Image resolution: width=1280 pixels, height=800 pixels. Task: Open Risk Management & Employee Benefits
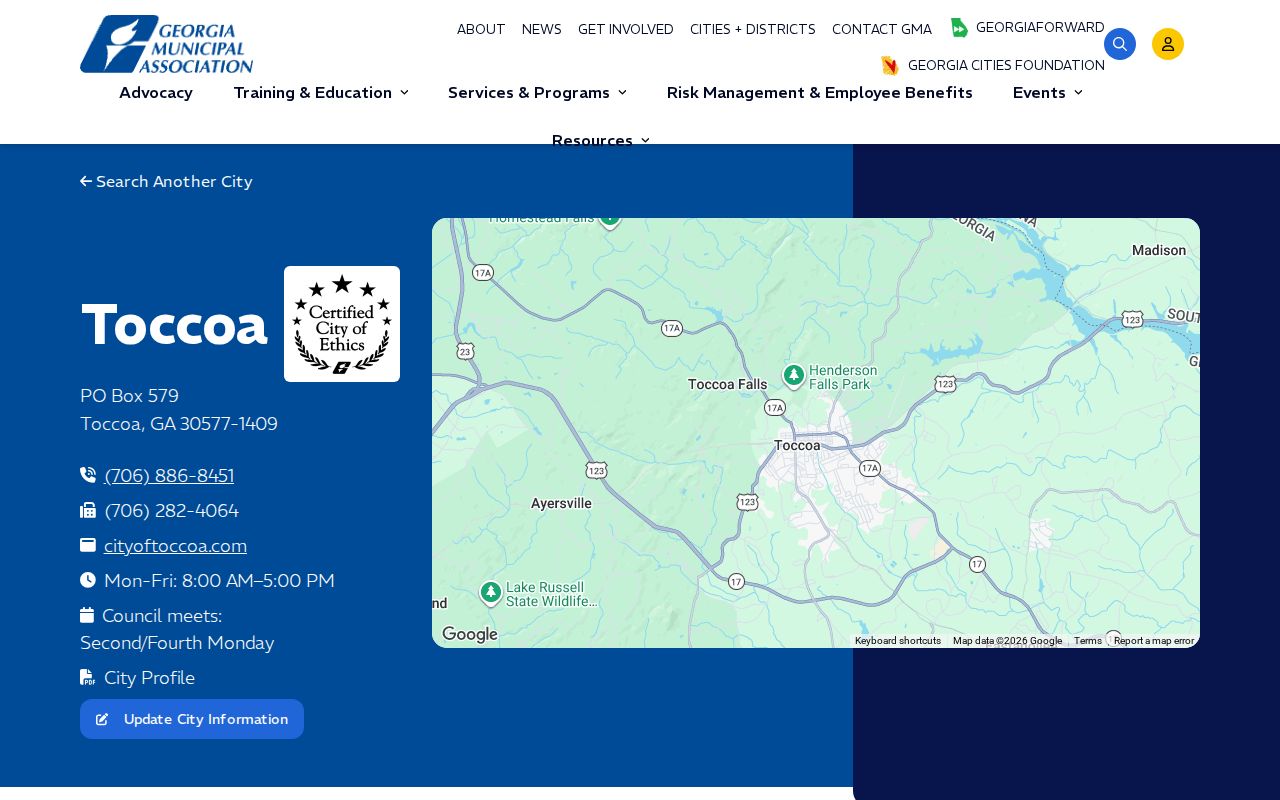click(x=820, y=93)
